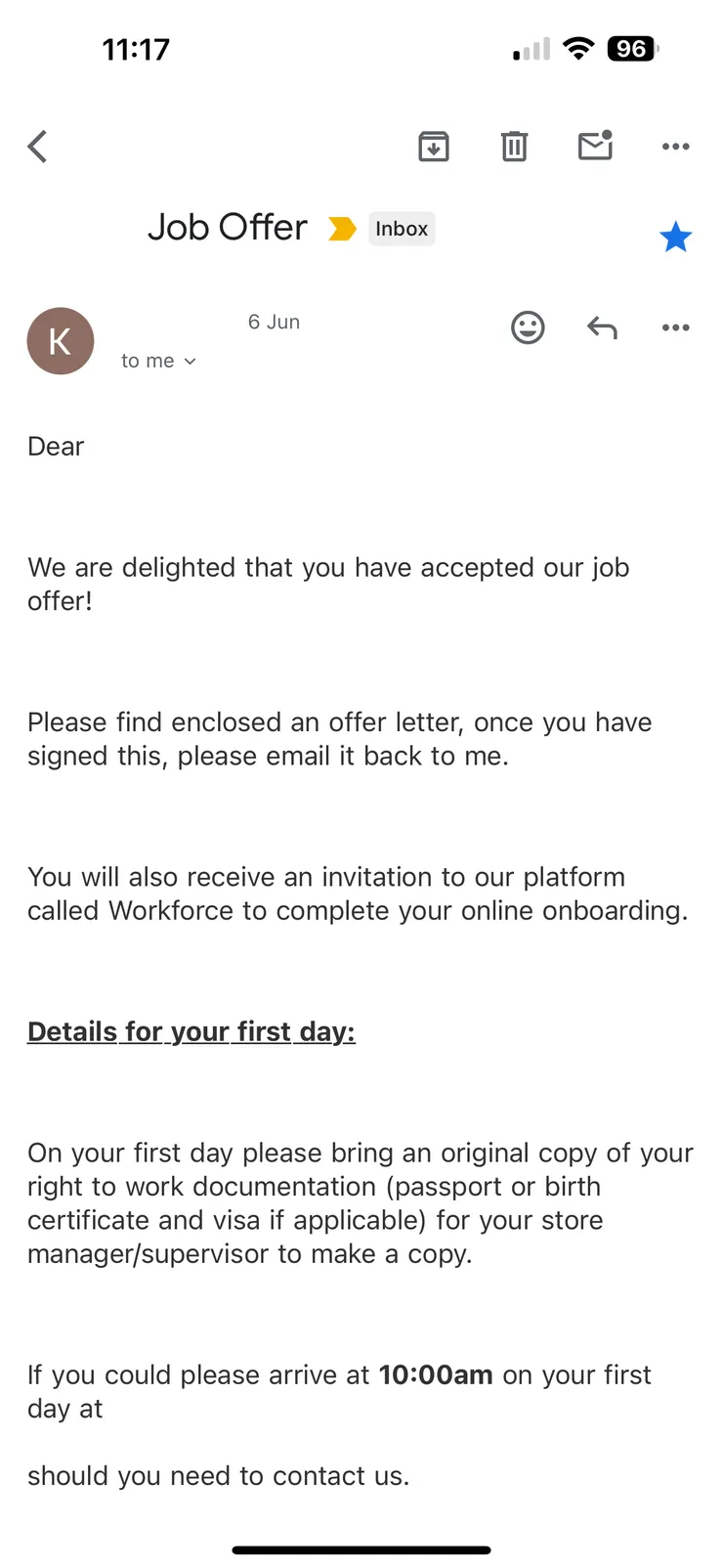Open message-level three-dot menu
Screen dimensions: 723x1568
(675, 327)
